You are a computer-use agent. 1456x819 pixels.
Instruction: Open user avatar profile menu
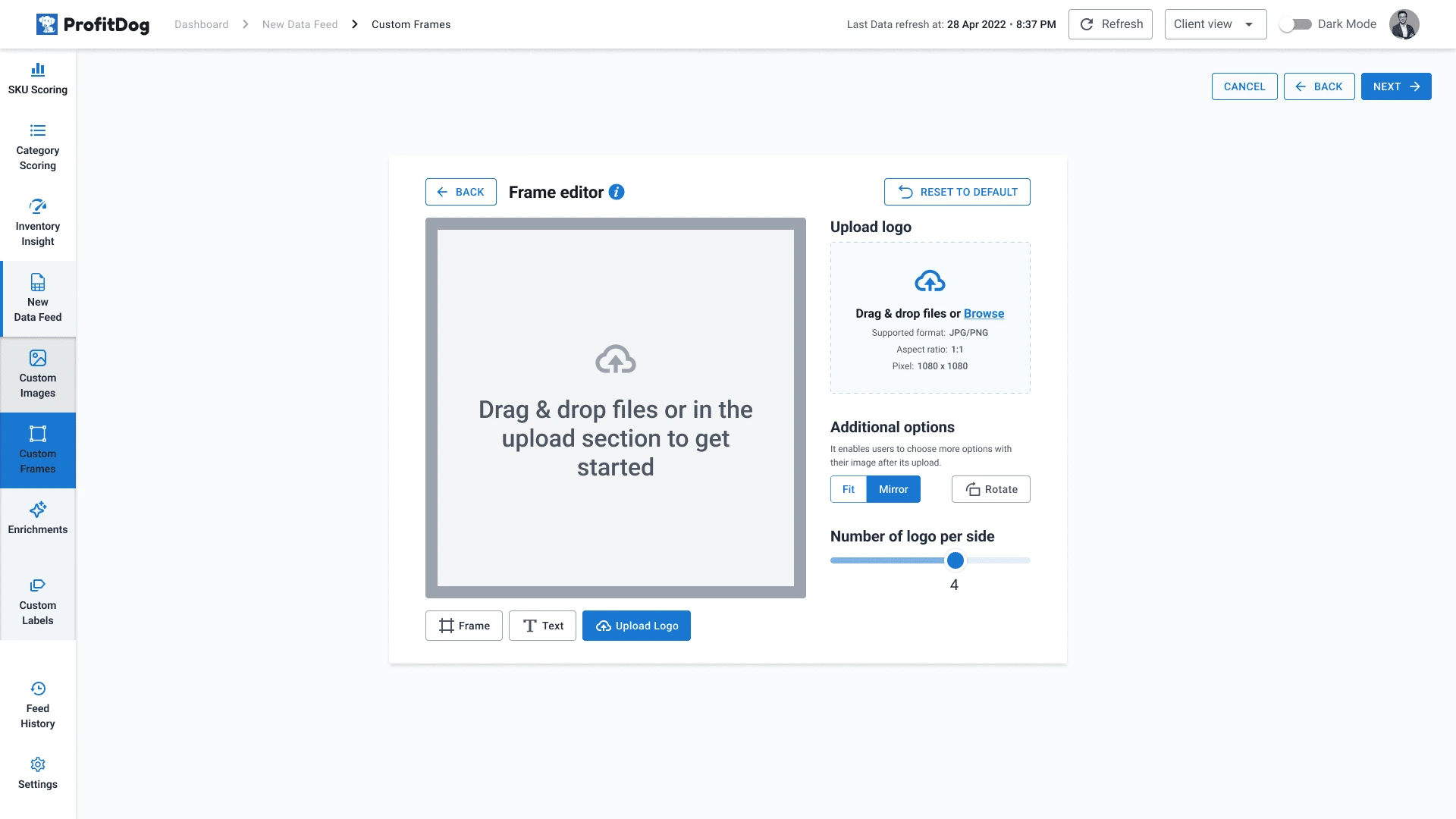1404,24
